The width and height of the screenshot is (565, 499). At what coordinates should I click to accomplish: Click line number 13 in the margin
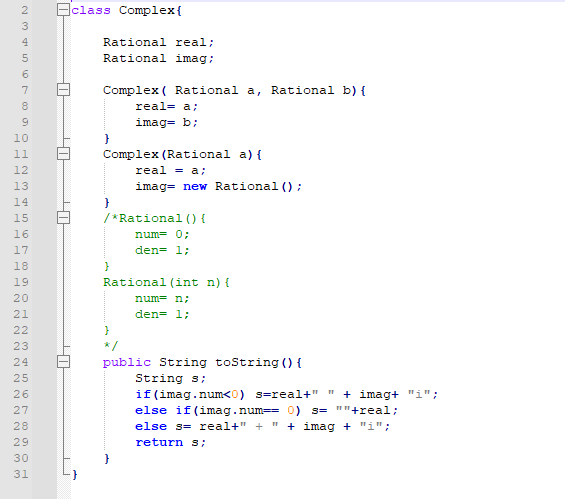click(x=21, y=186)
